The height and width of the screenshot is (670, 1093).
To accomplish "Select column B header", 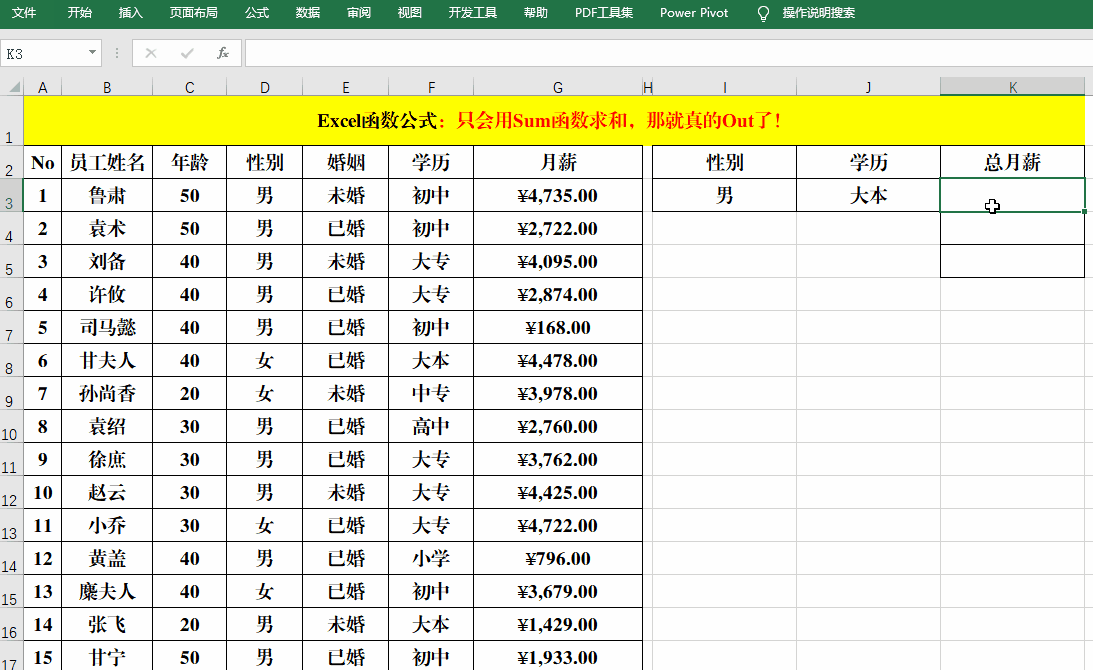I will (x=107, y=87).
